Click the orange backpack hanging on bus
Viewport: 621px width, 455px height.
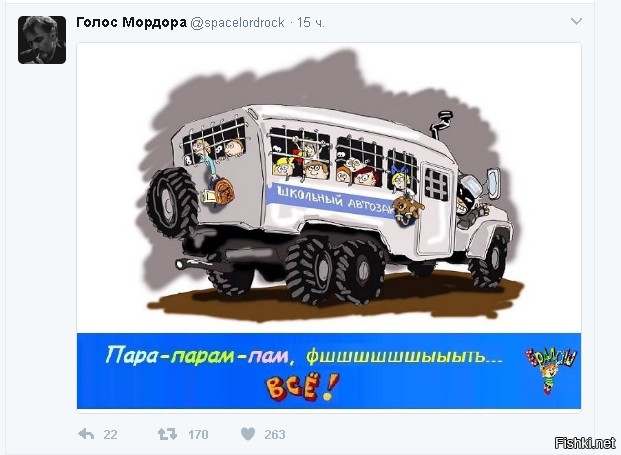222,191
